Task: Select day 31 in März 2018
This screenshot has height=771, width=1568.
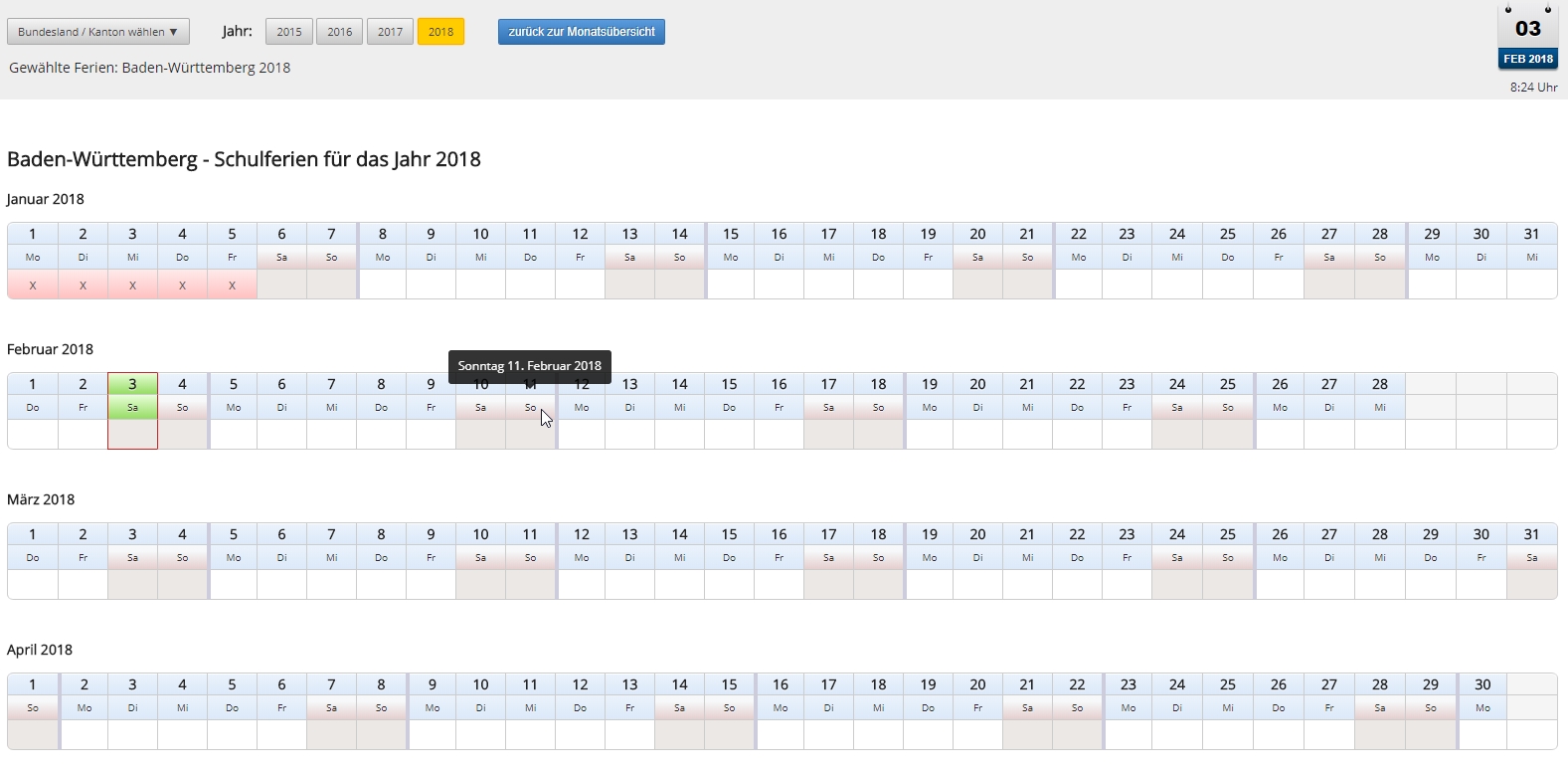Action: click(x=1532, y=534)
